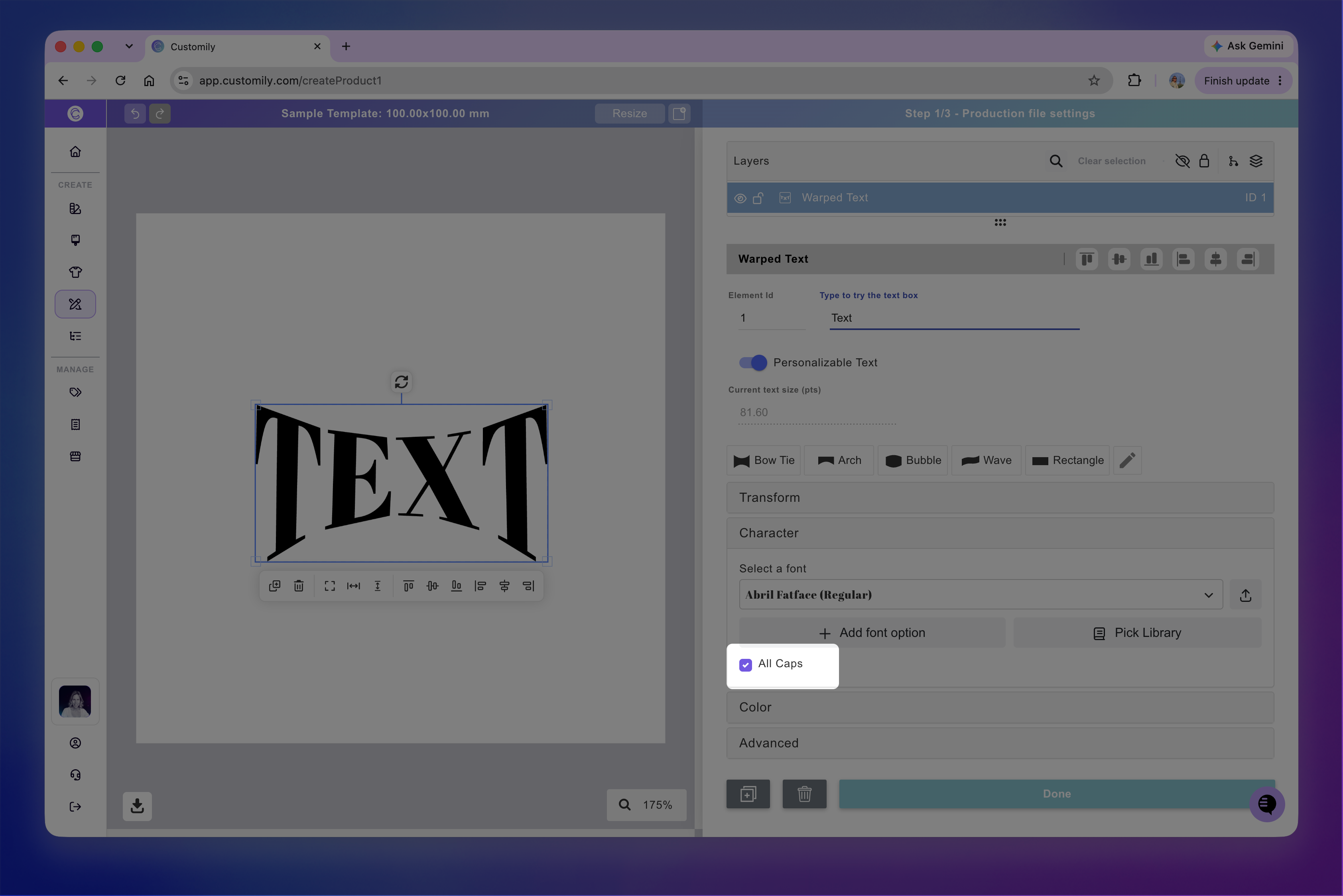Click the Done button
1343x896 pixels.
pos(1057,794)
